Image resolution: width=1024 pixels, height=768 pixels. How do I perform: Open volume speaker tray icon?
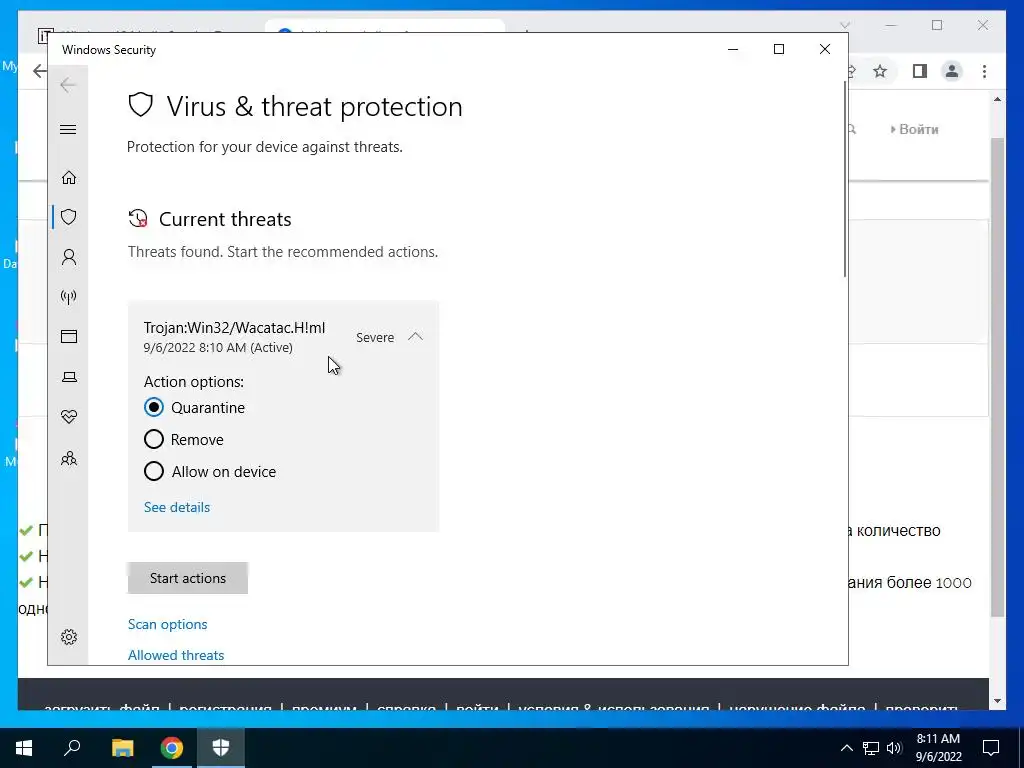click(895, 748)
